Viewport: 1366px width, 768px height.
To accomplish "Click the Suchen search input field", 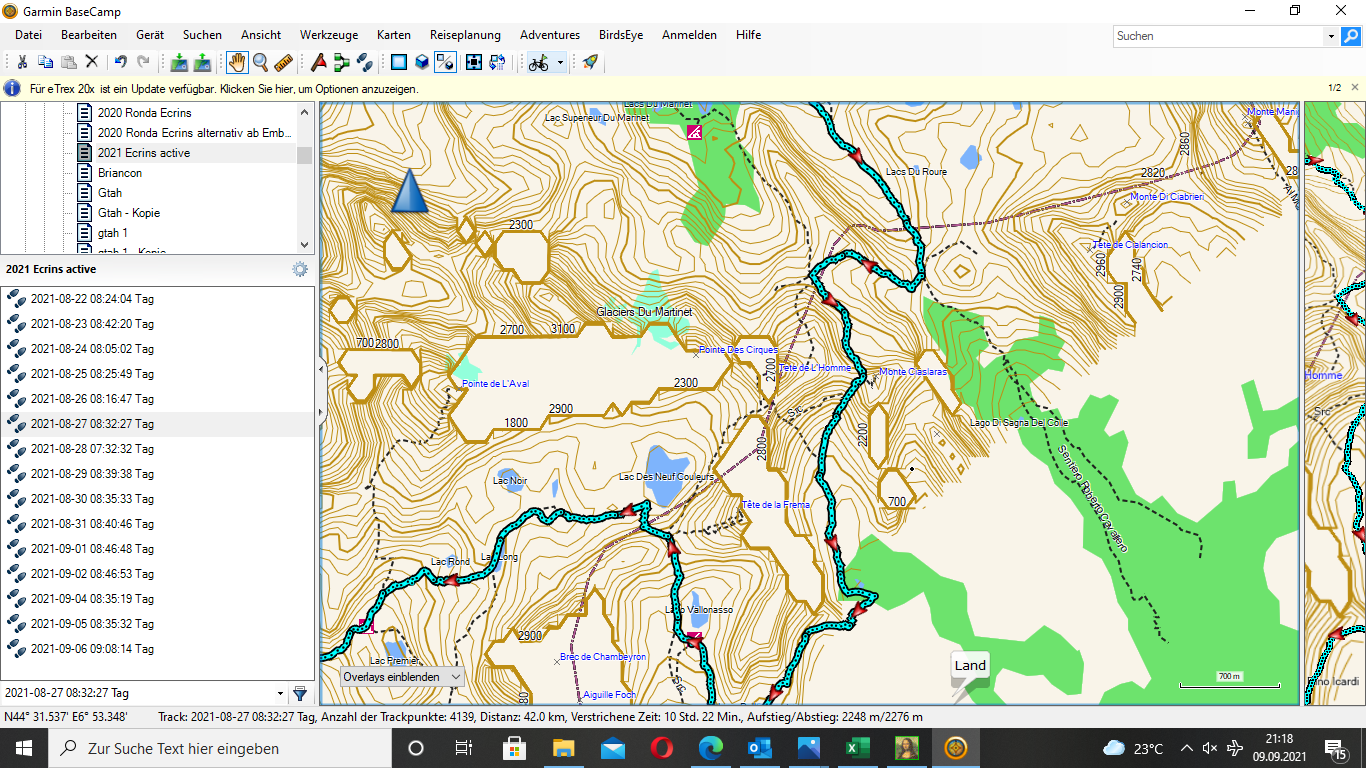I will pyautogui.click(x=1218, y=36).
